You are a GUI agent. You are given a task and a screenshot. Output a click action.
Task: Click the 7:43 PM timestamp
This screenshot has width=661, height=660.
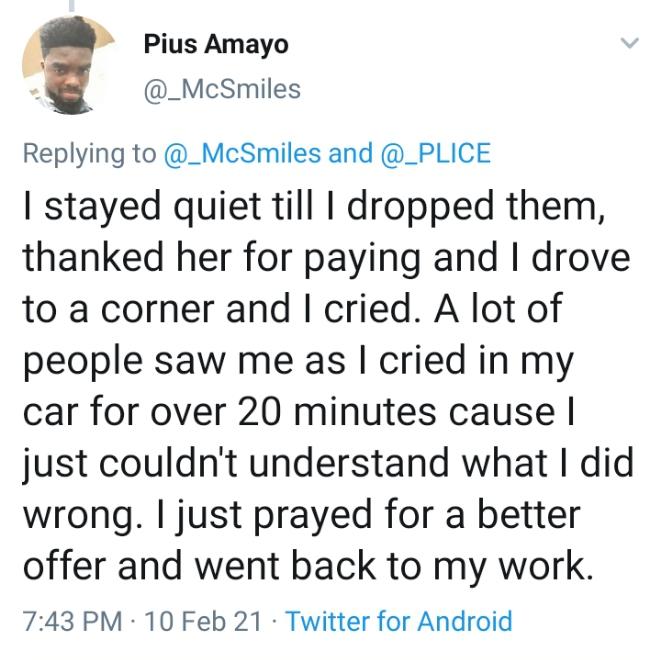(x=70, y=621)
